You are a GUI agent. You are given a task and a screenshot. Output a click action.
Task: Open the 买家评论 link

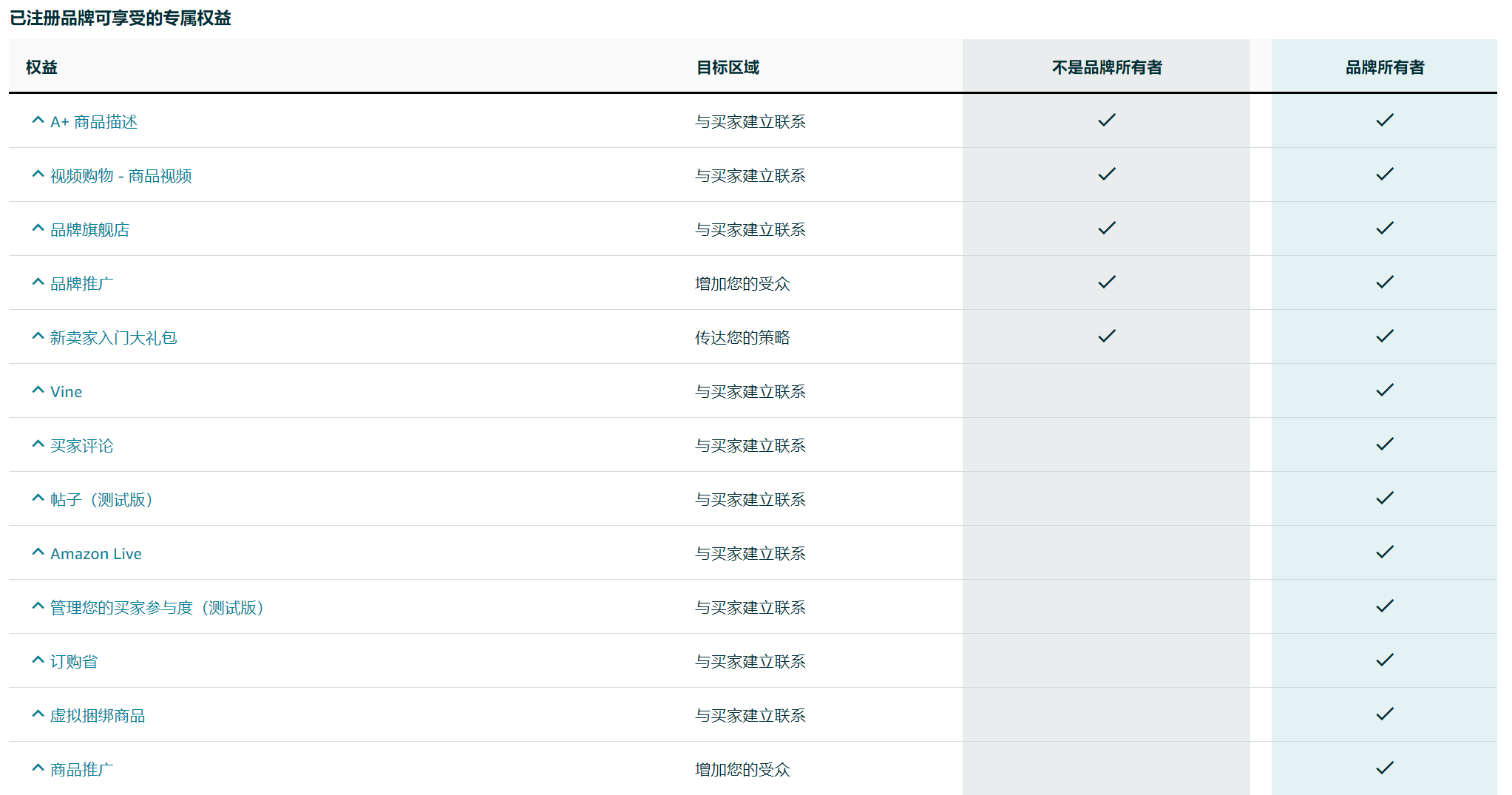point(82,446)
